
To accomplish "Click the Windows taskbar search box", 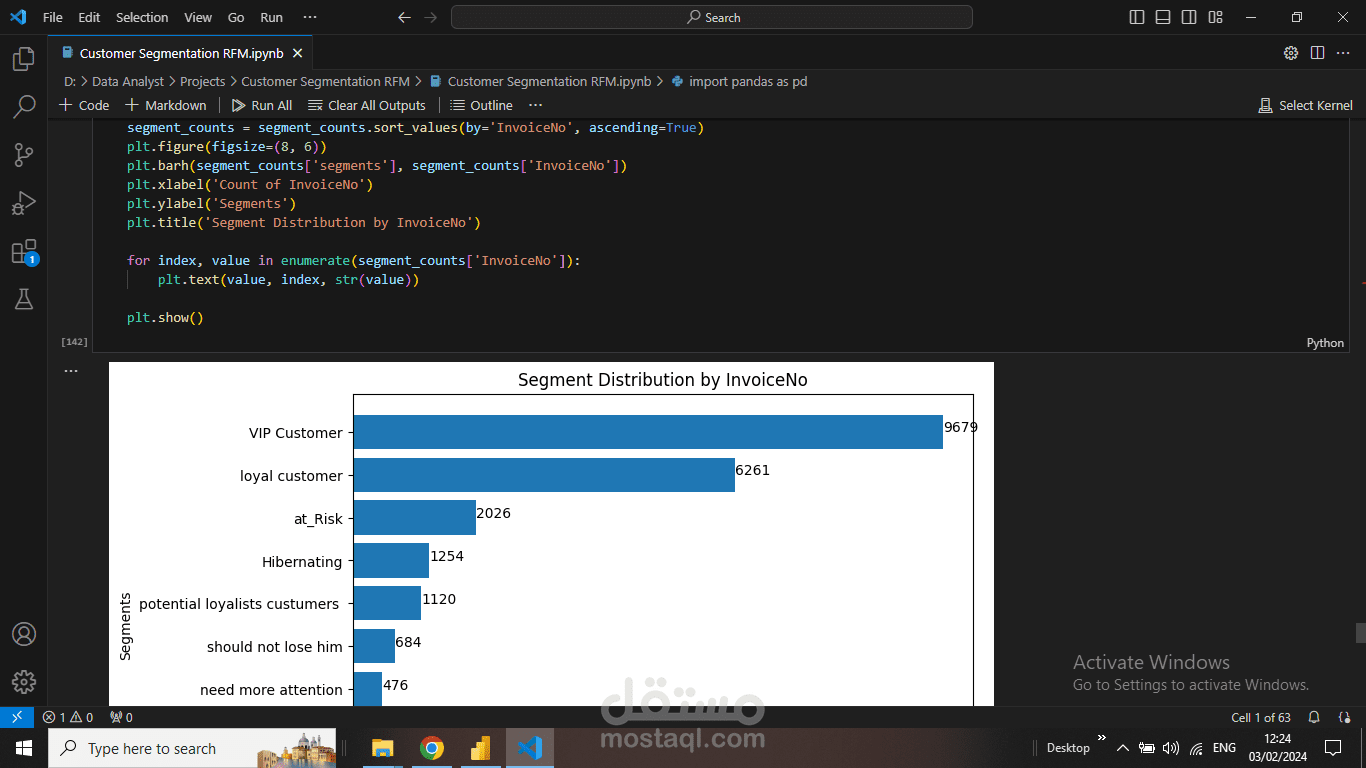I will pos(150,748).
